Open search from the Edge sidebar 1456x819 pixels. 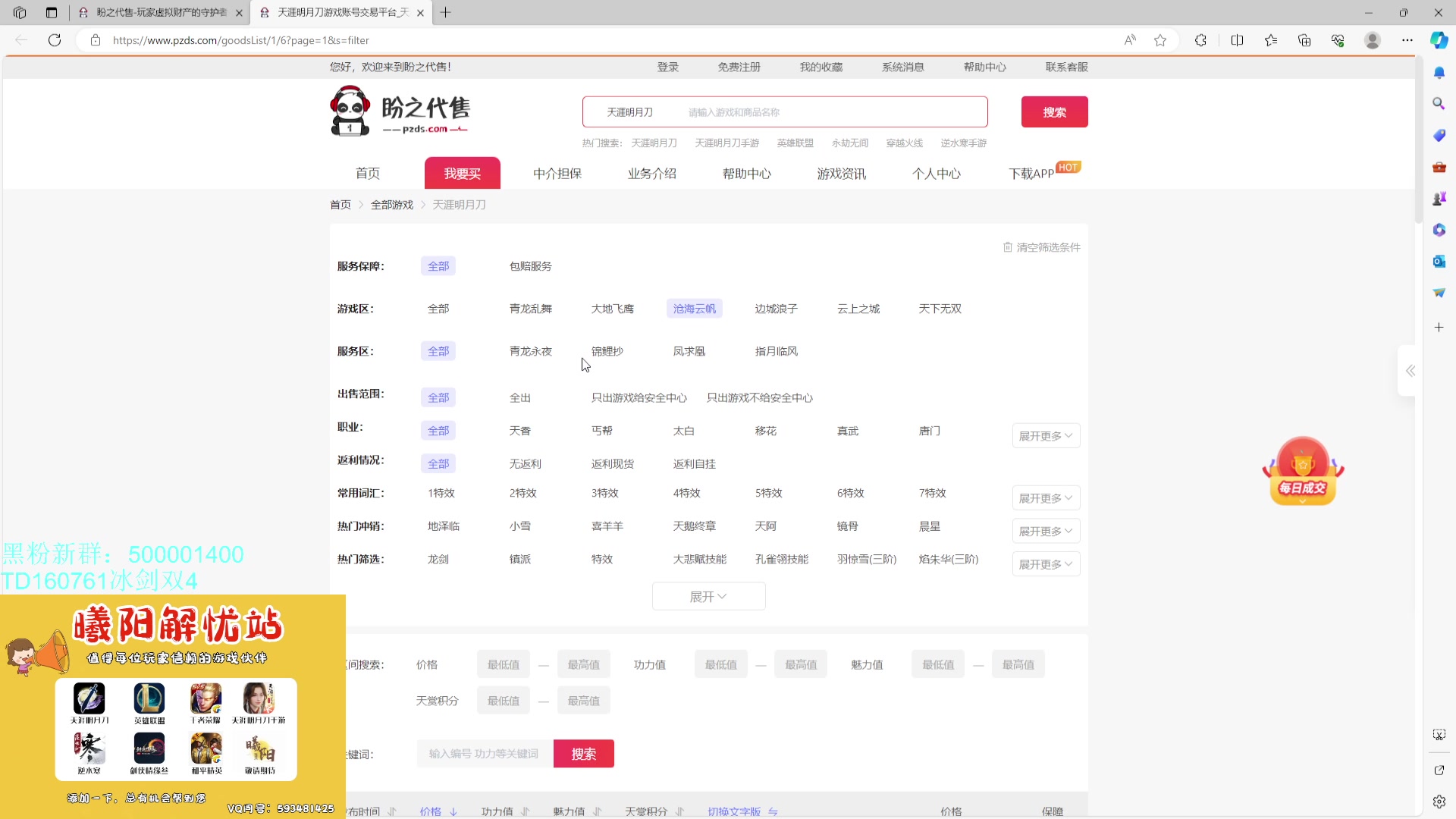(1439, 103)
